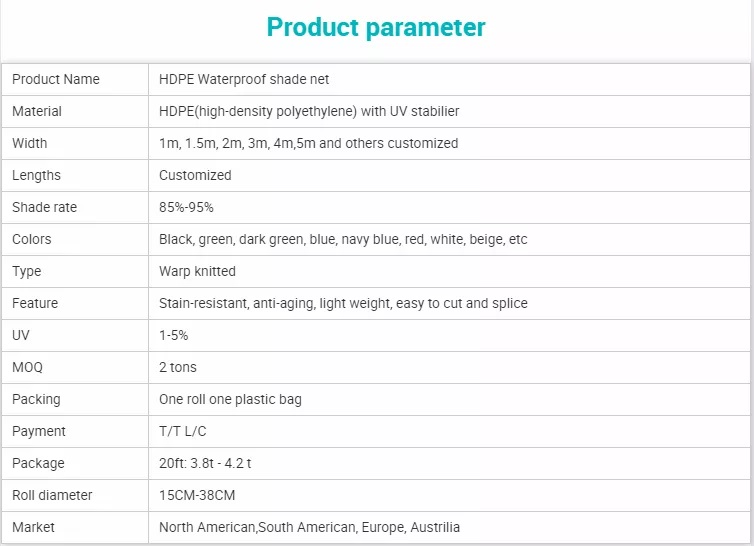The width and height of the screenshot is (754, 546).
Task: Click the "2 tons" MOQ value
Action: [x=178, y=367]
